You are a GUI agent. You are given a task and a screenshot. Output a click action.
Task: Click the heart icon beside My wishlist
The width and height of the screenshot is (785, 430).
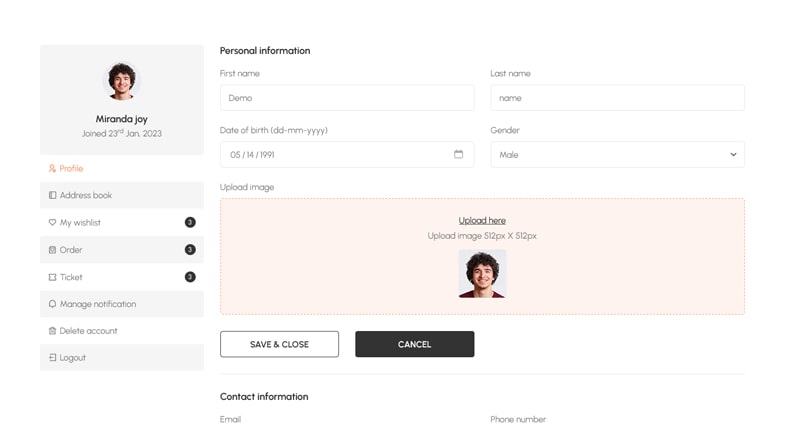(x=52, y=223)
